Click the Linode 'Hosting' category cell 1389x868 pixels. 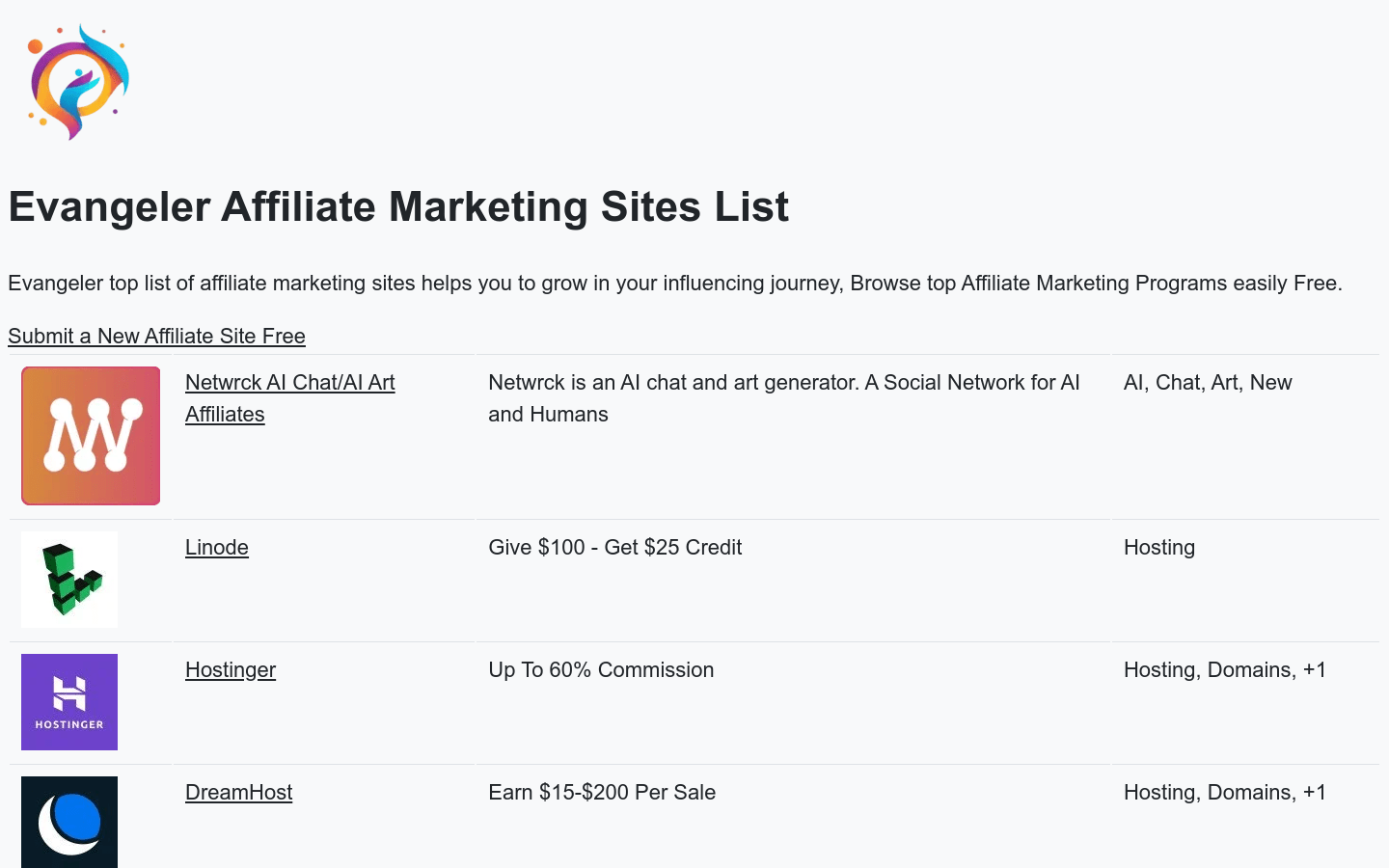[1159, 547]
